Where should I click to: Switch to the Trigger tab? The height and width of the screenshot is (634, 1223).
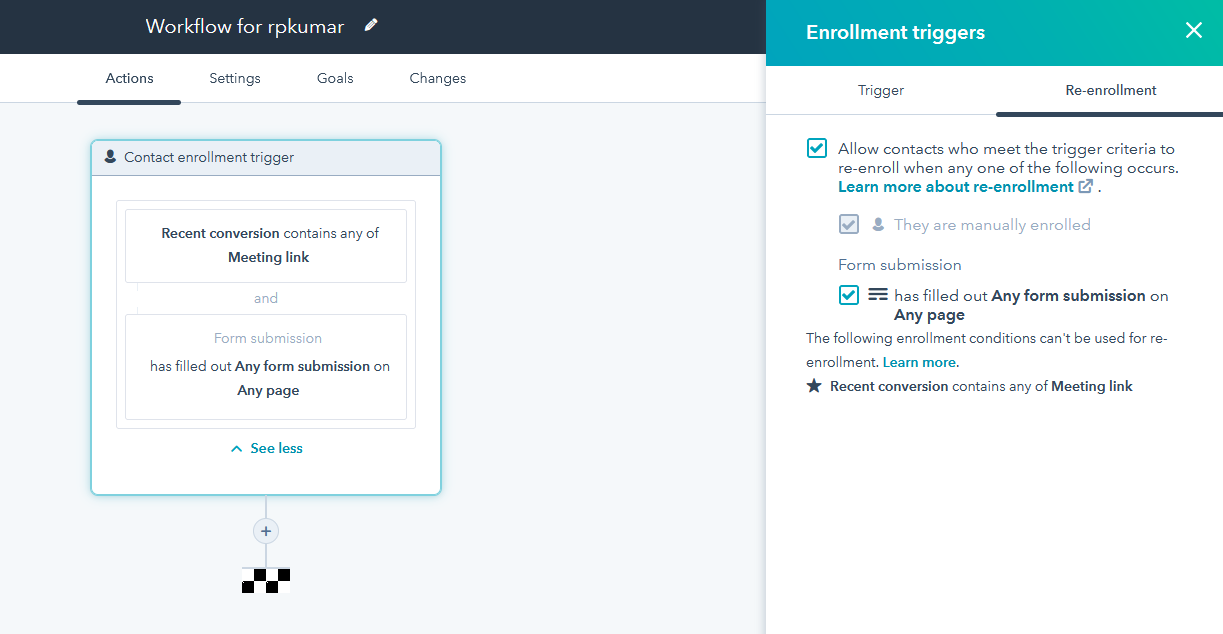880,89
